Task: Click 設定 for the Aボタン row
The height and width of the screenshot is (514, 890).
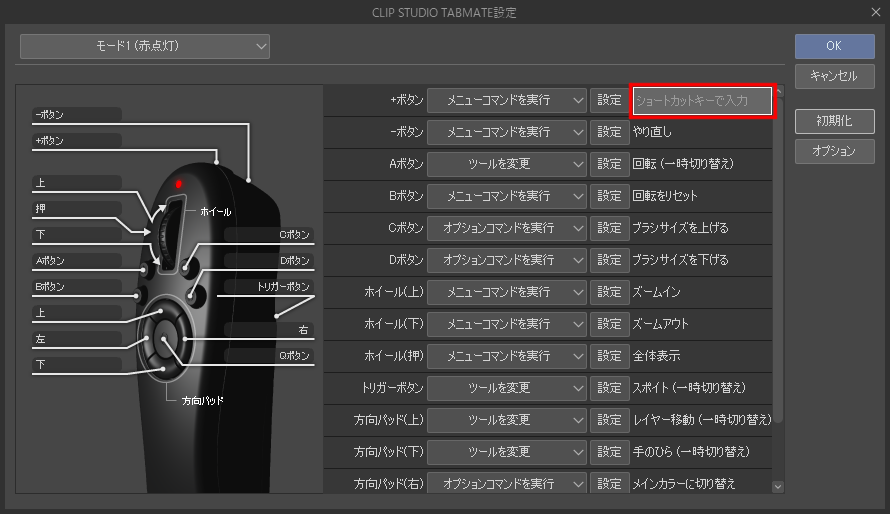Action: click(610, 165)
